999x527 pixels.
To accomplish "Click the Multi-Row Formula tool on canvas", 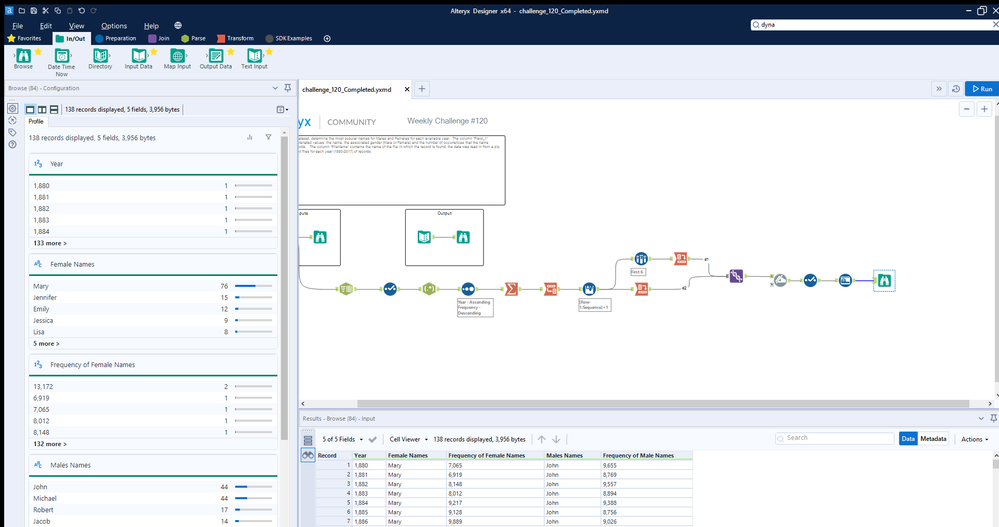I will (x=589, y=289).
